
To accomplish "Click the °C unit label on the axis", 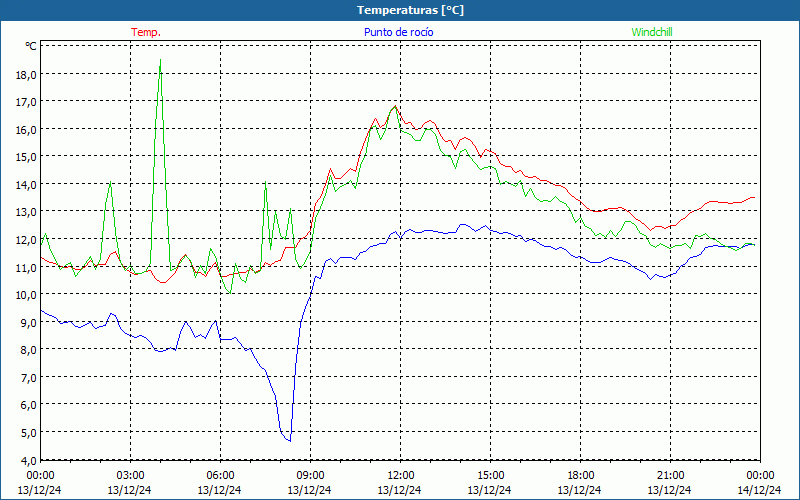I will click(31, 46).
